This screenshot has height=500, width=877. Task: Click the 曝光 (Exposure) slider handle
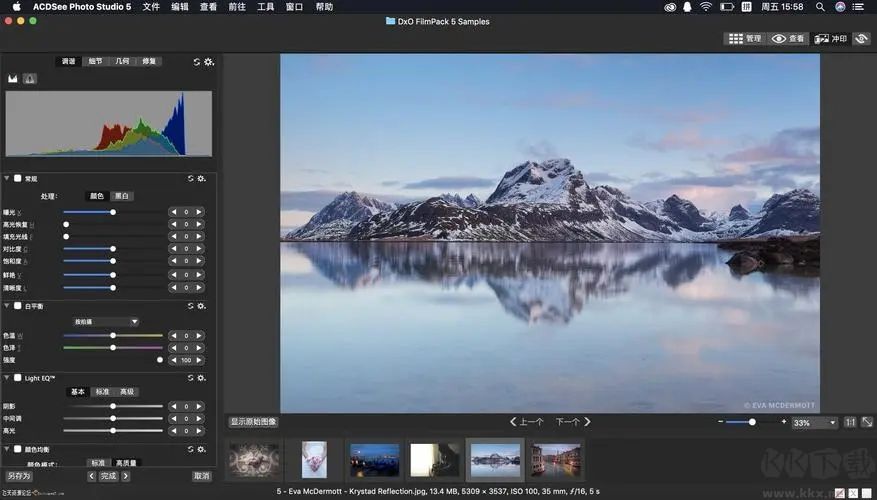pyautogui.click(x=113, y=212)
